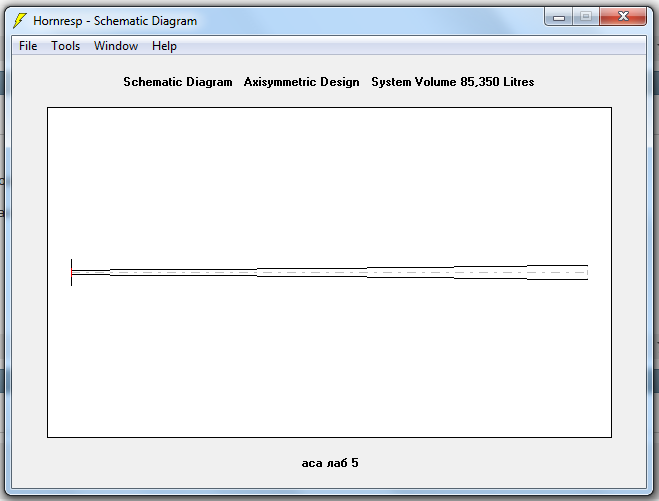Click the red driver marker in schematic
The image size is (659, 501).
(x=72, y=272)
